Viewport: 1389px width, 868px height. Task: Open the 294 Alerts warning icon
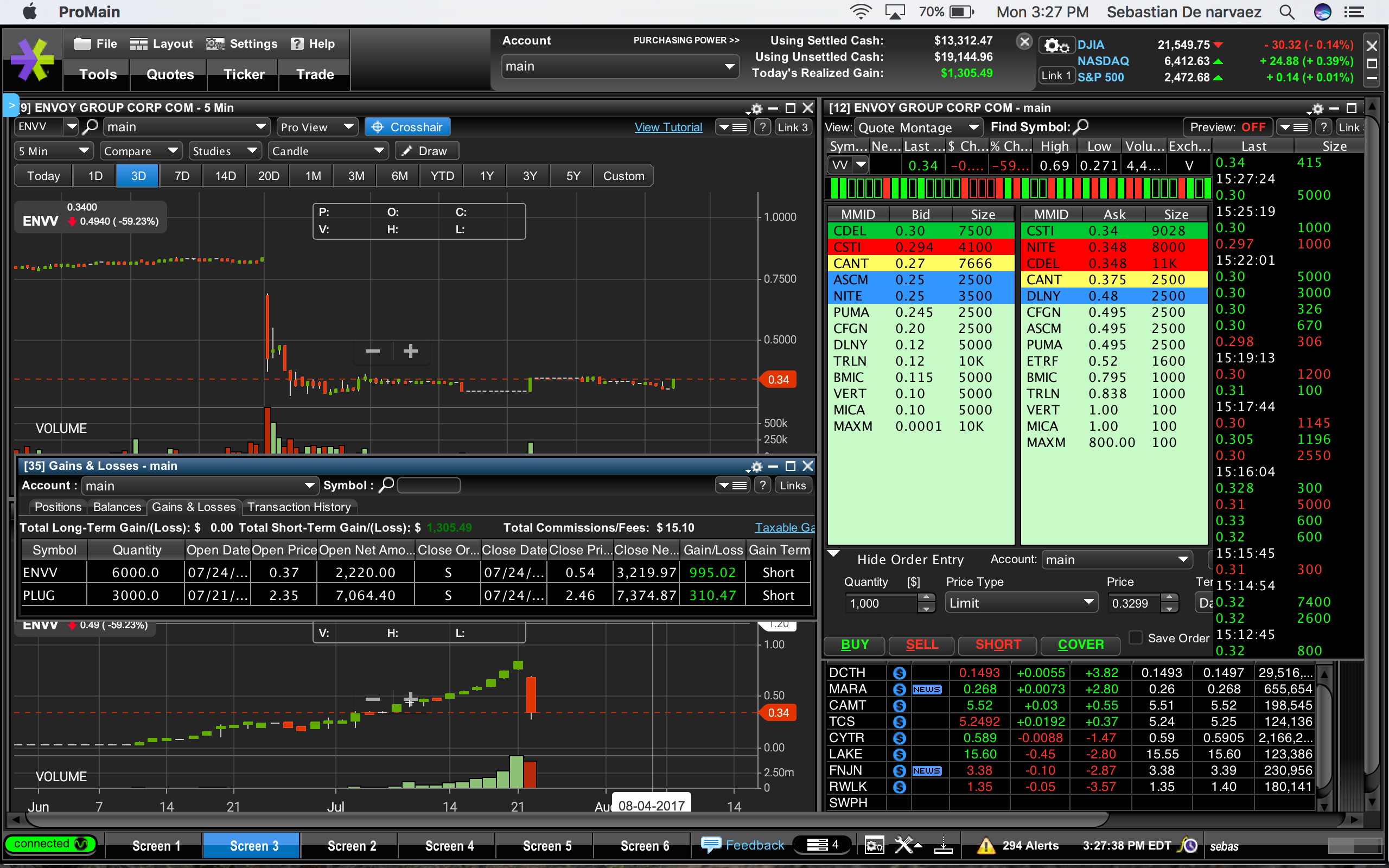985,845
